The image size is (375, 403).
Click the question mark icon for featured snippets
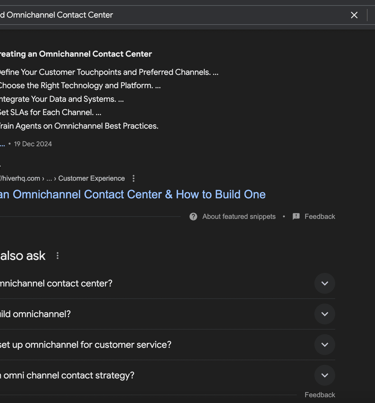193,217
